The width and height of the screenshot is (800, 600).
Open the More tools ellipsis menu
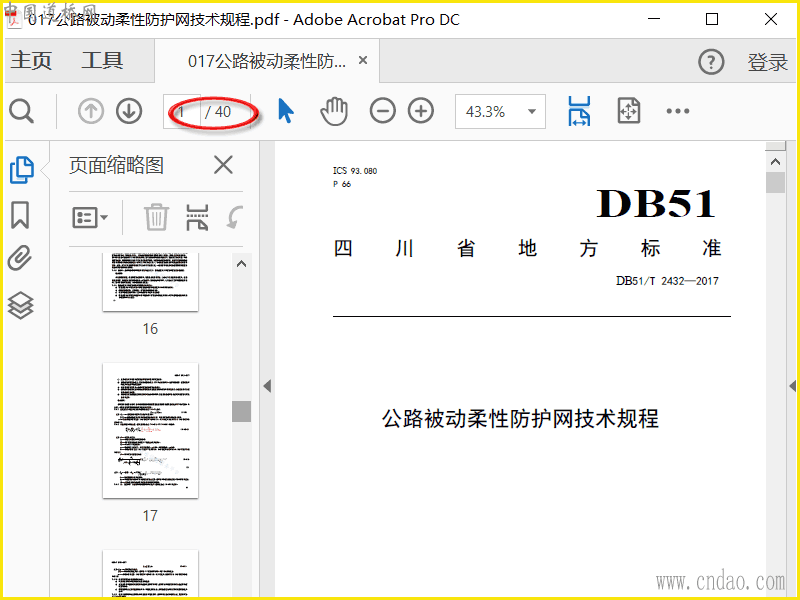678,111
